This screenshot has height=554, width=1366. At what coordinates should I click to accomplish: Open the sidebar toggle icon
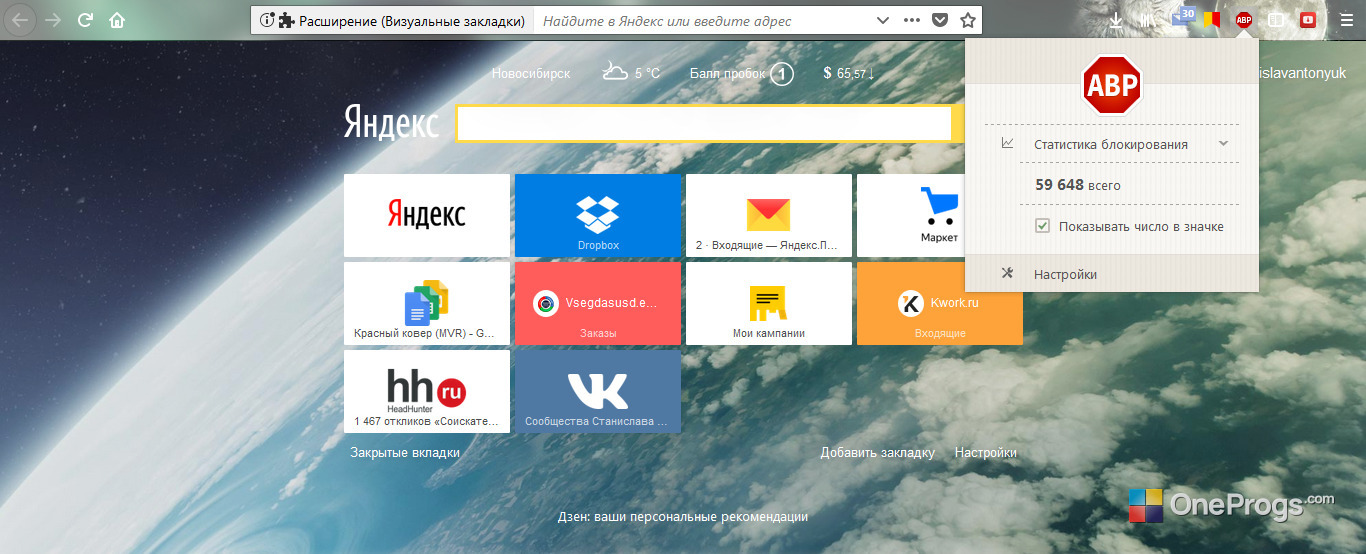pos(1276,20)
